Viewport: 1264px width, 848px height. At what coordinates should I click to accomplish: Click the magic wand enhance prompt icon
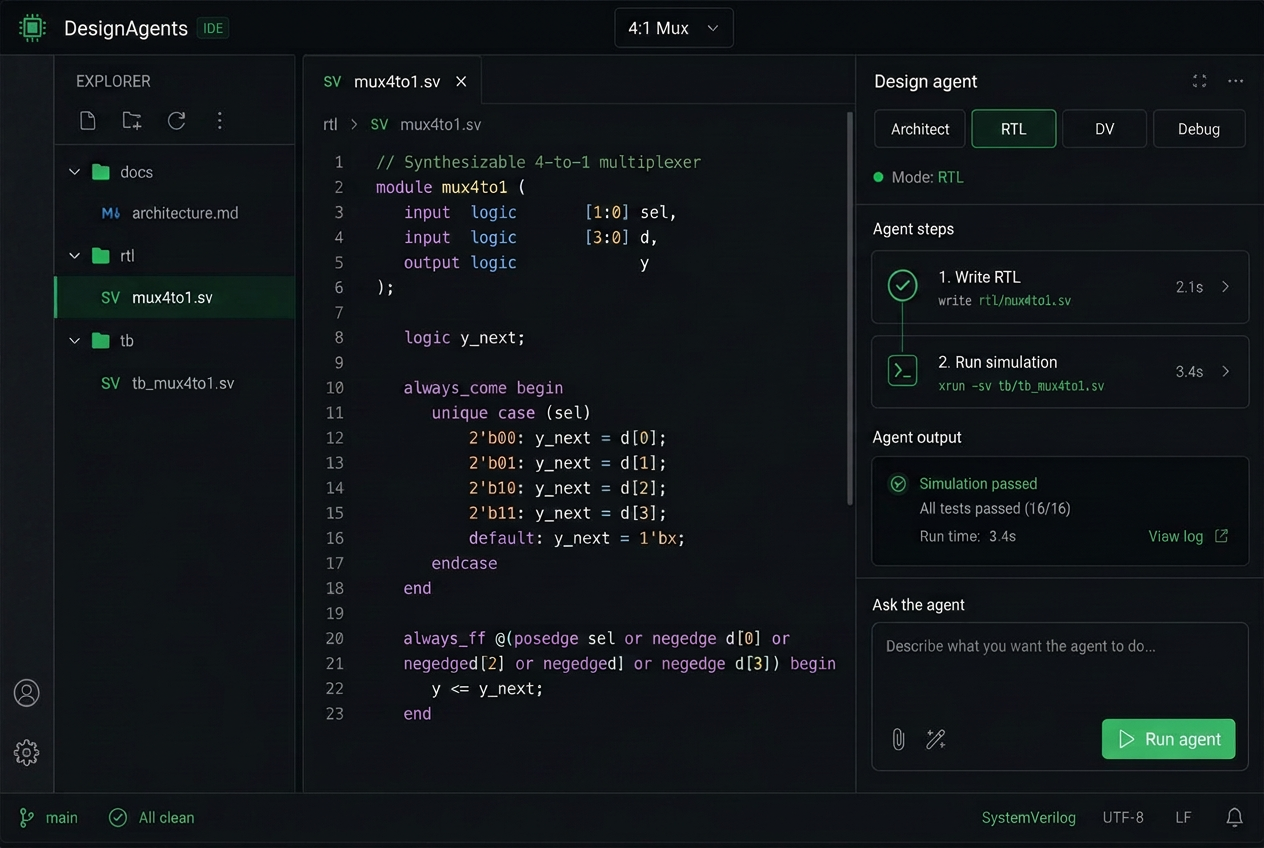(936, 739)
